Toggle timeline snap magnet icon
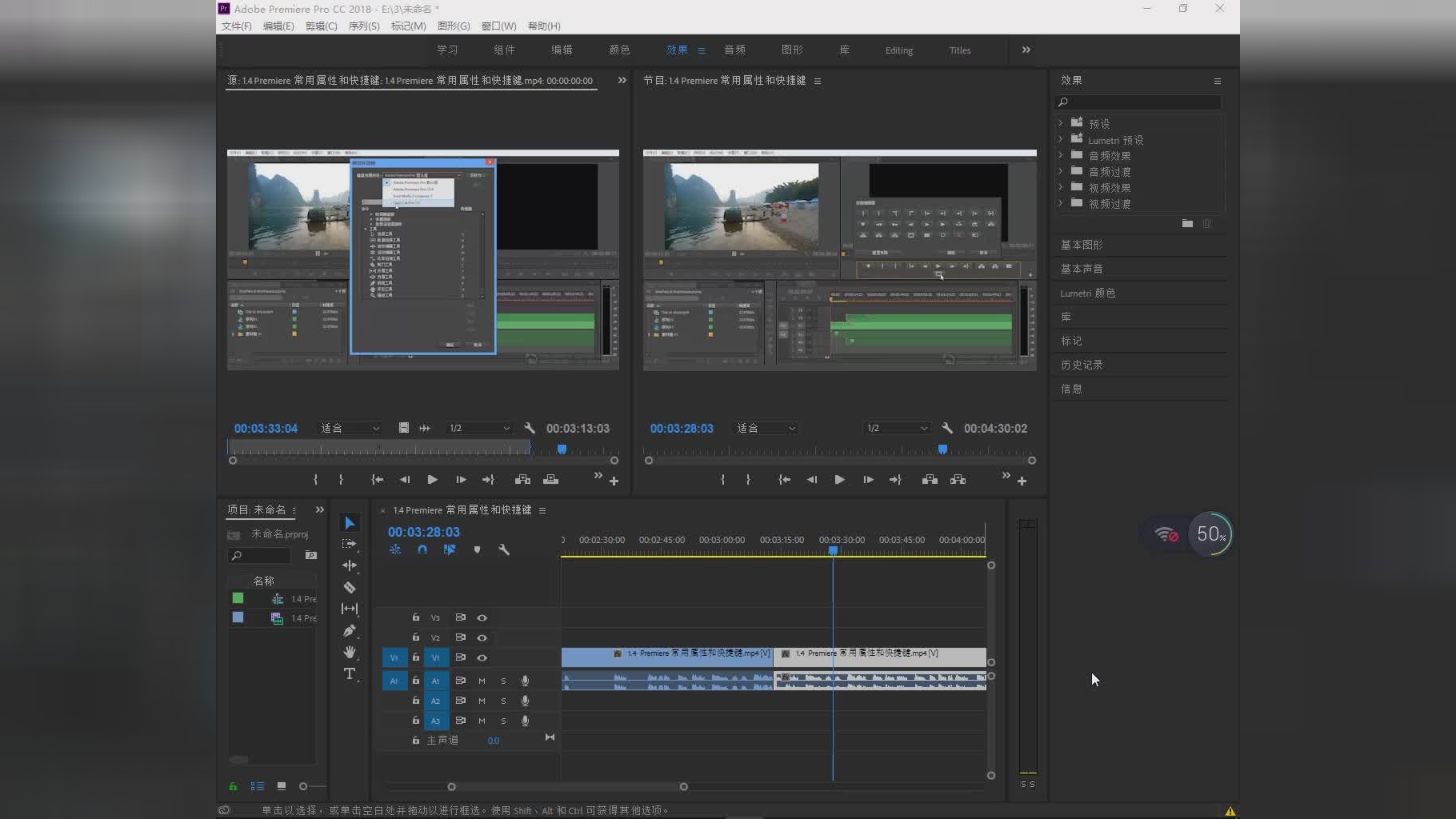1456x819 pixels. [422, 549]
